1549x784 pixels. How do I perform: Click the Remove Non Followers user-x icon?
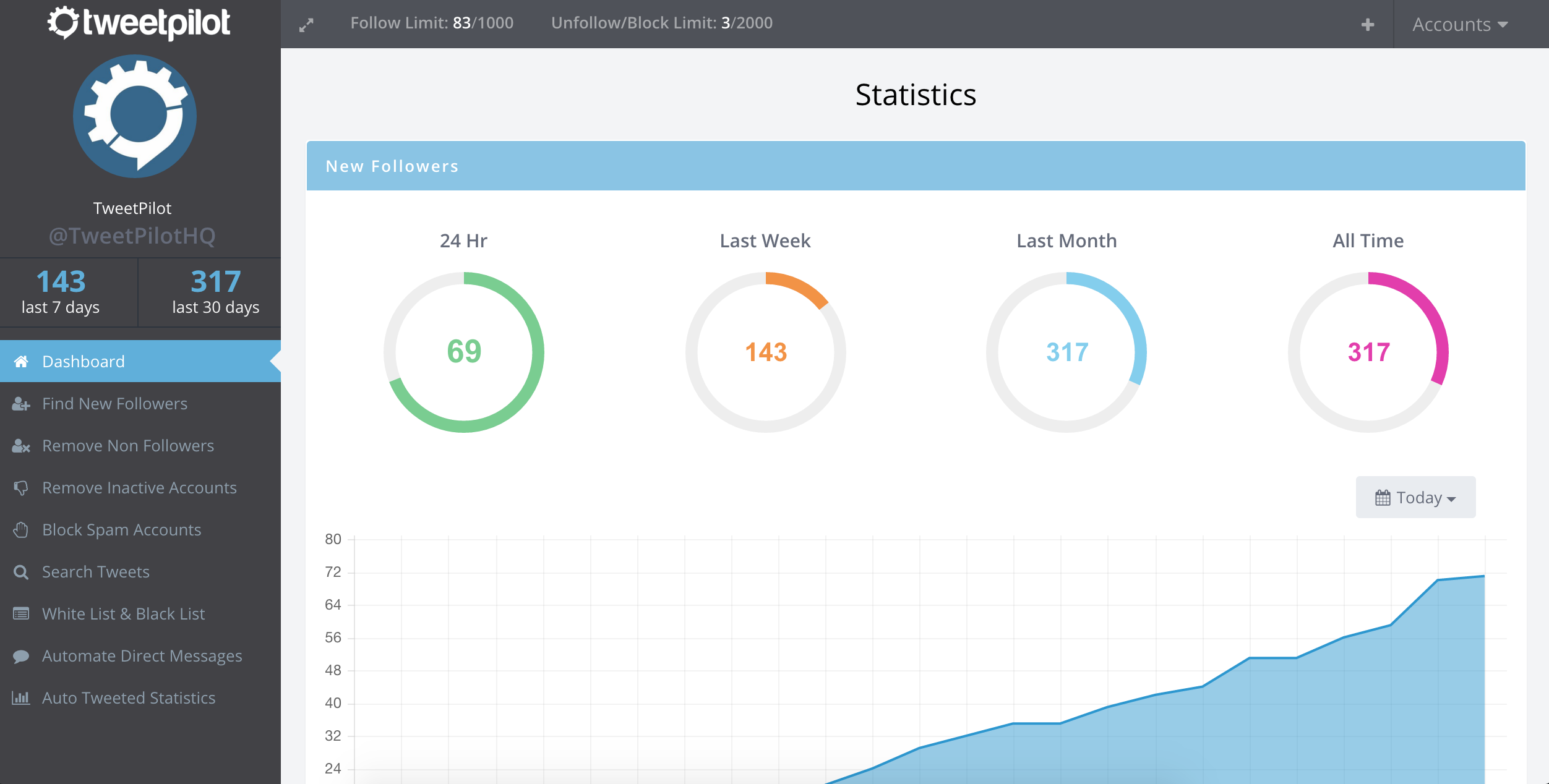pos(21,446)
